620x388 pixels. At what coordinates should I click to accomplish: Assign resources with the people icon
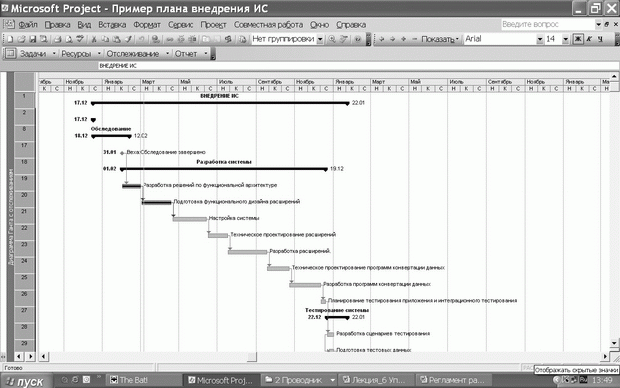click(229, 39)
